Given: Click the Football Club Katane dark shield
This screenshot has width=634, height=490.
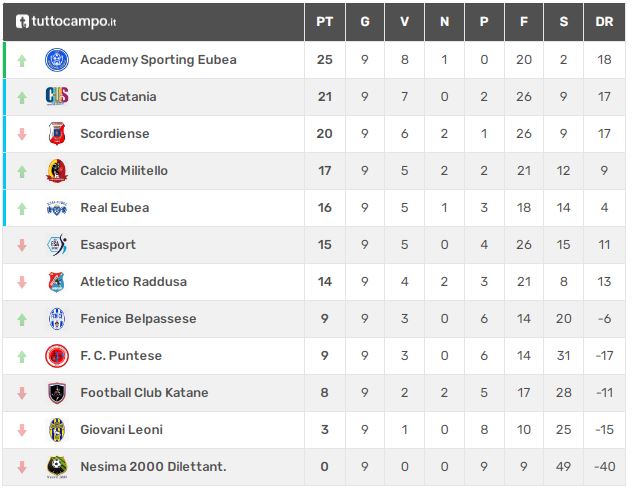Looking at the screenshot, I should pos(57,393).
